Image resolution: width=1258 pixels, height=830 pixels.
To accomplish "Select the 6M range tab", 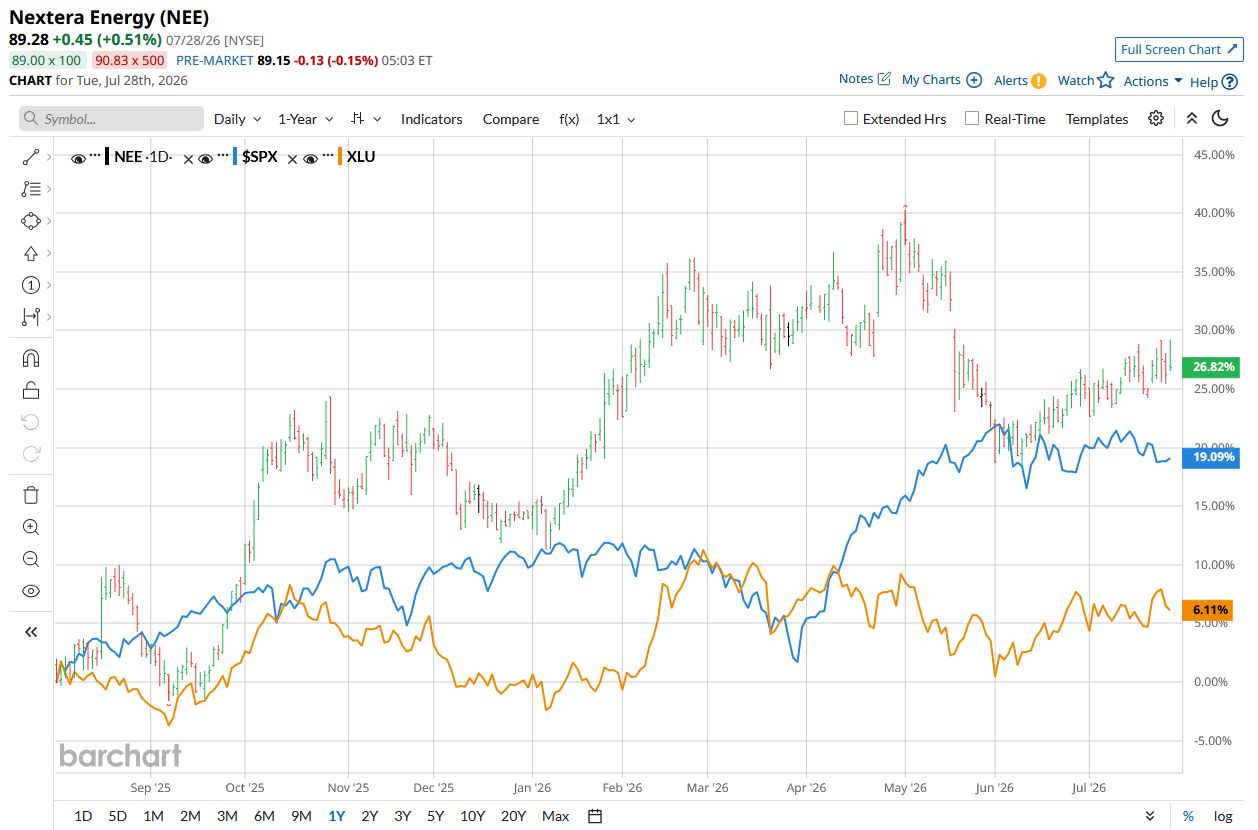I will click(x=264, y=816).
